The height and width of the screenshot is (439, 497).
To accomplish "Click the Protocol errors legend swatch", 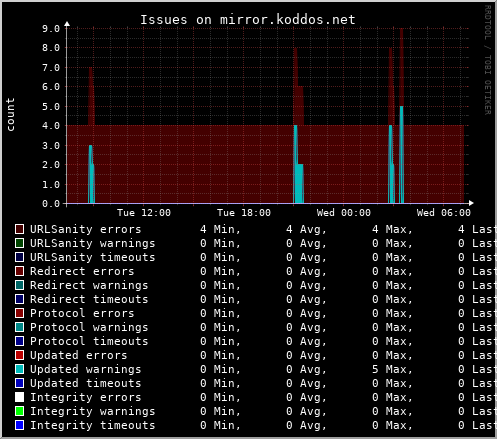I will pos(19,313).
